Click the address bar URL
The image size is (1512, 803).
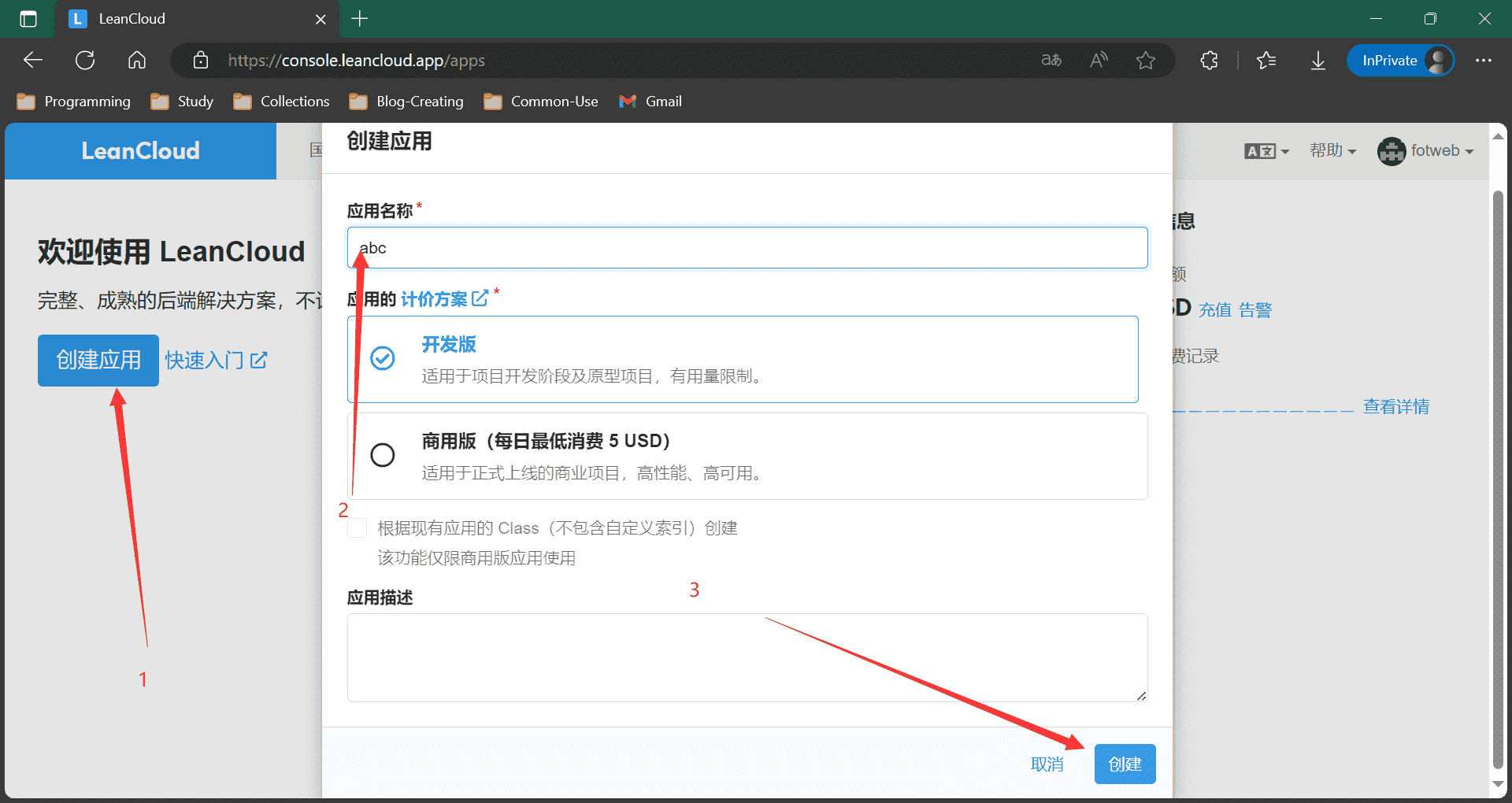click(357, 61)
